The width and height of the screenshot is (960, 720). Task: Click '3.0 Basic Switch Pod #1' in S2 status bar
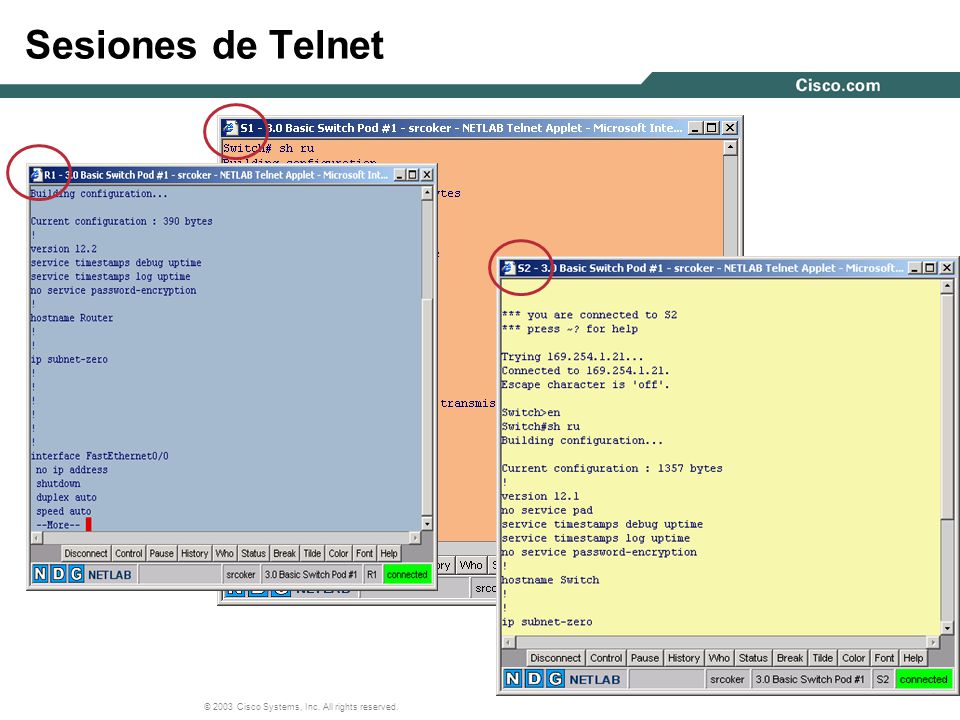[810, 679]
